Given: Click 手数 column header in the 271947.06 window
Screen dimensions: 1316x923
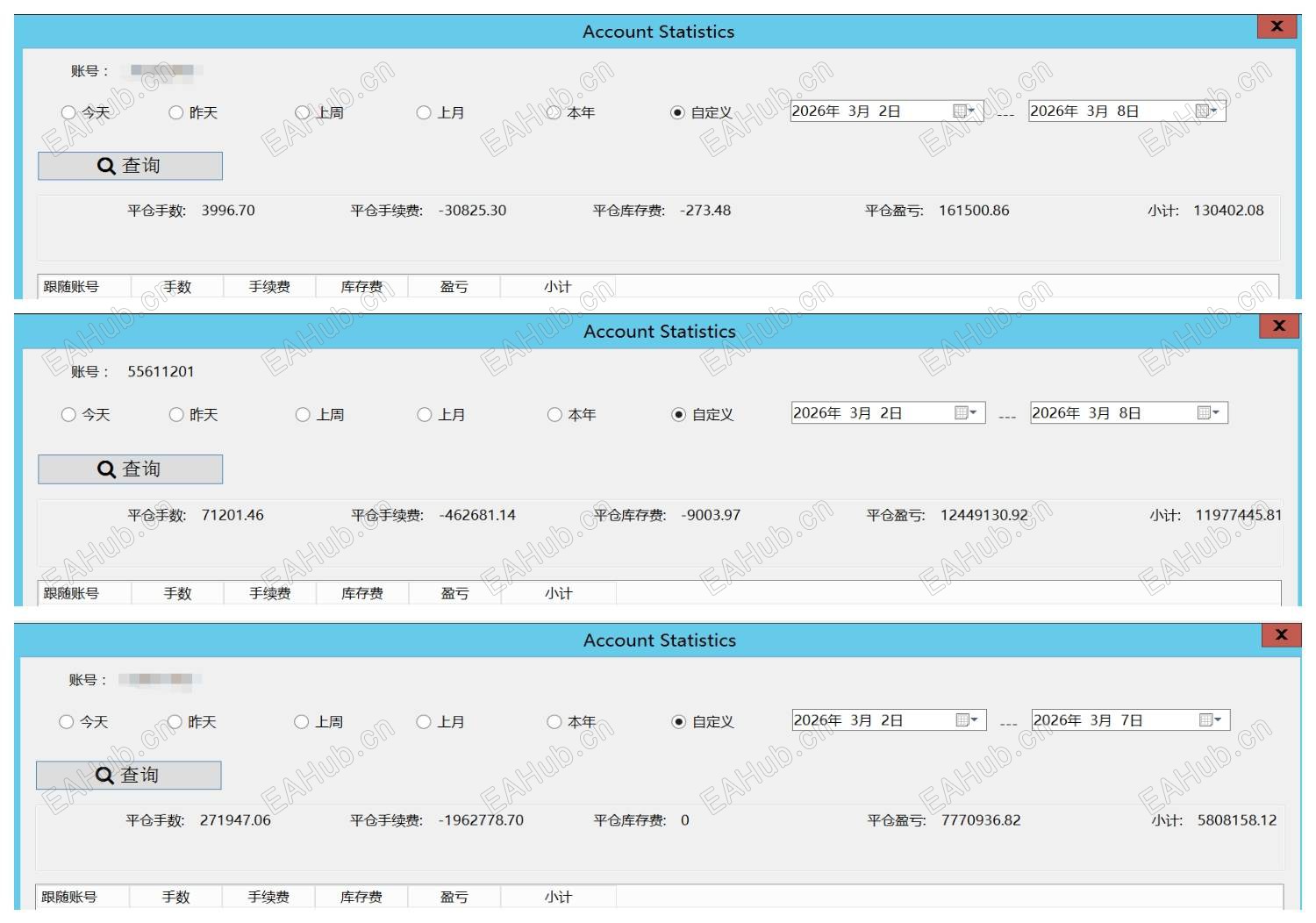Looking at the screenshot, I should tap(175, 897).
